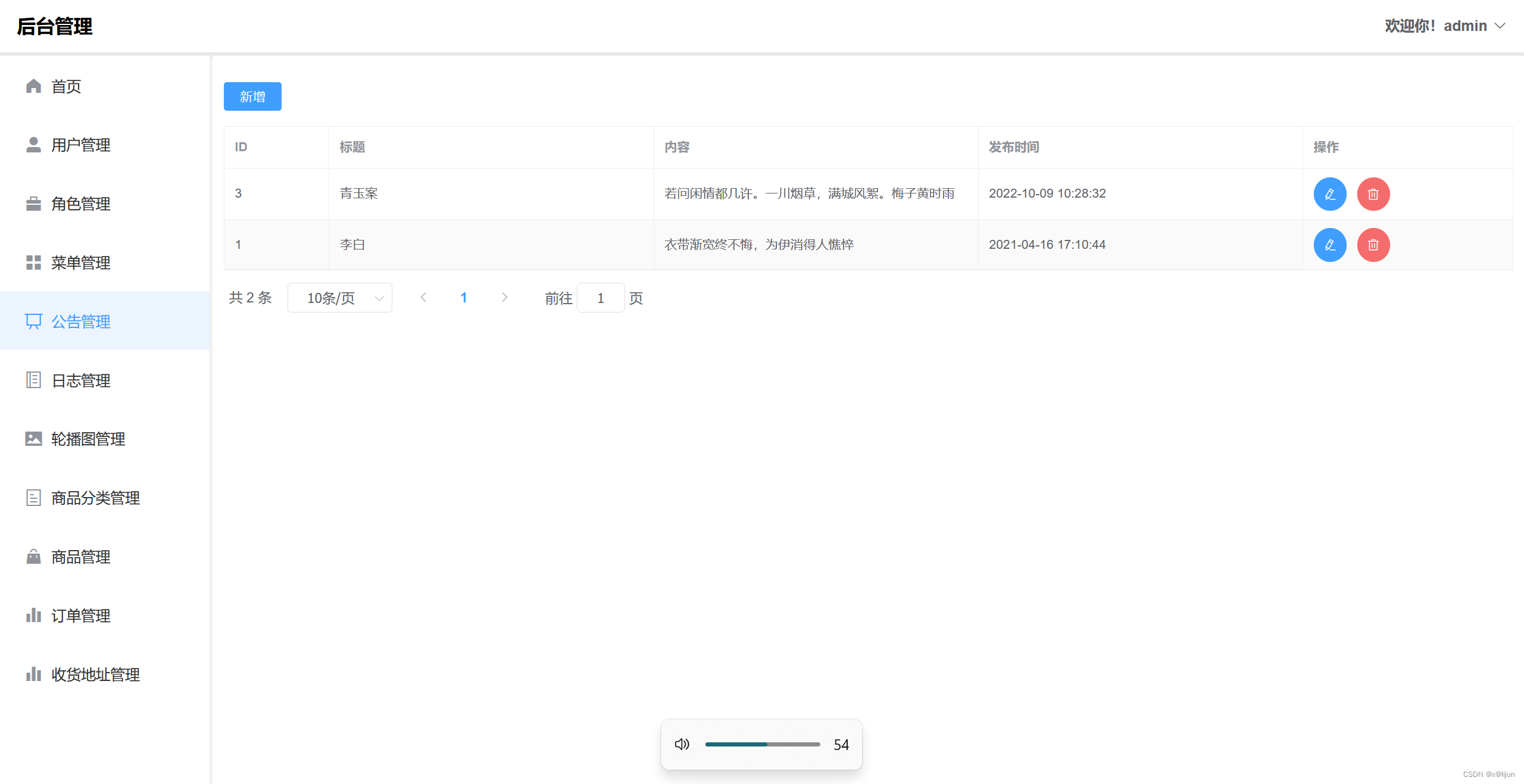Click the 前往 page number input
Screen dimensions: 1524x784
601,298
